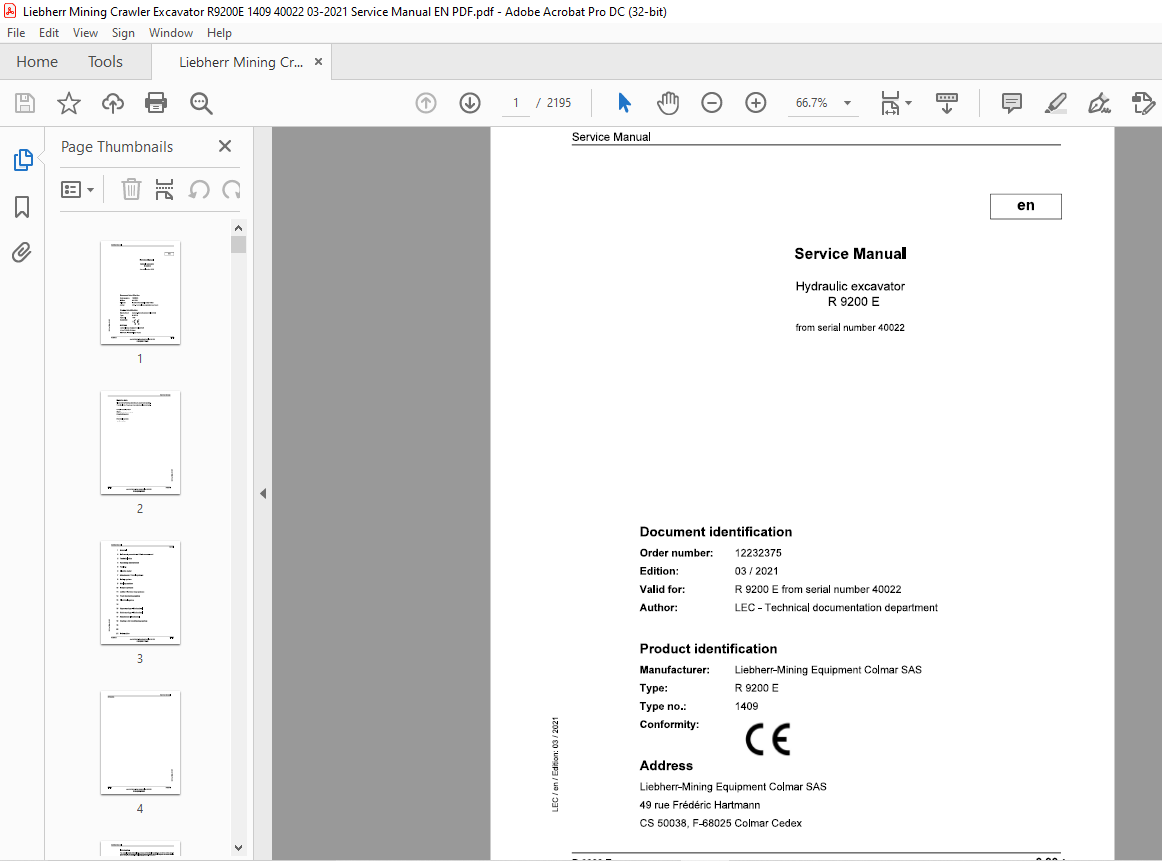Click order number 12232375 text
The image size is (1162, 861).
(x=758, y=553)
